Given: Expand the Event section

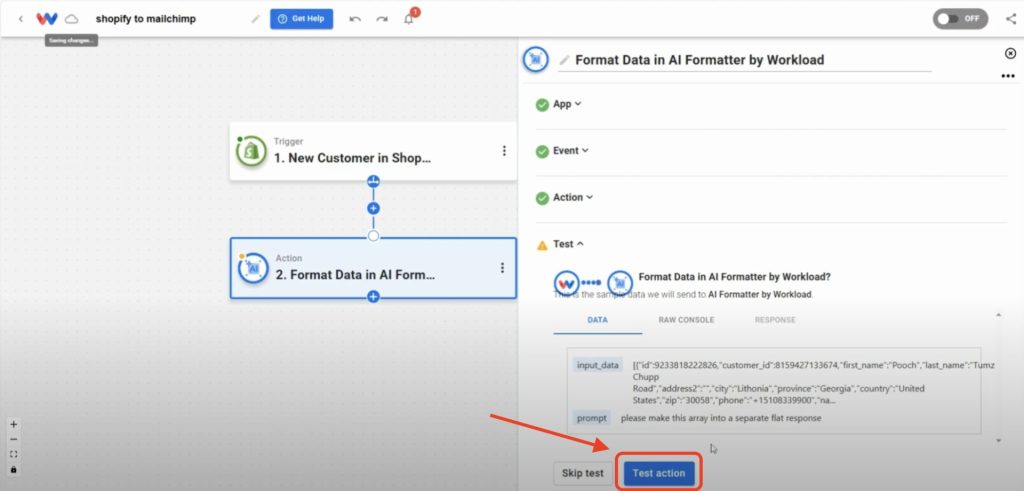Looking at the screenshot, I should (571, 151).
